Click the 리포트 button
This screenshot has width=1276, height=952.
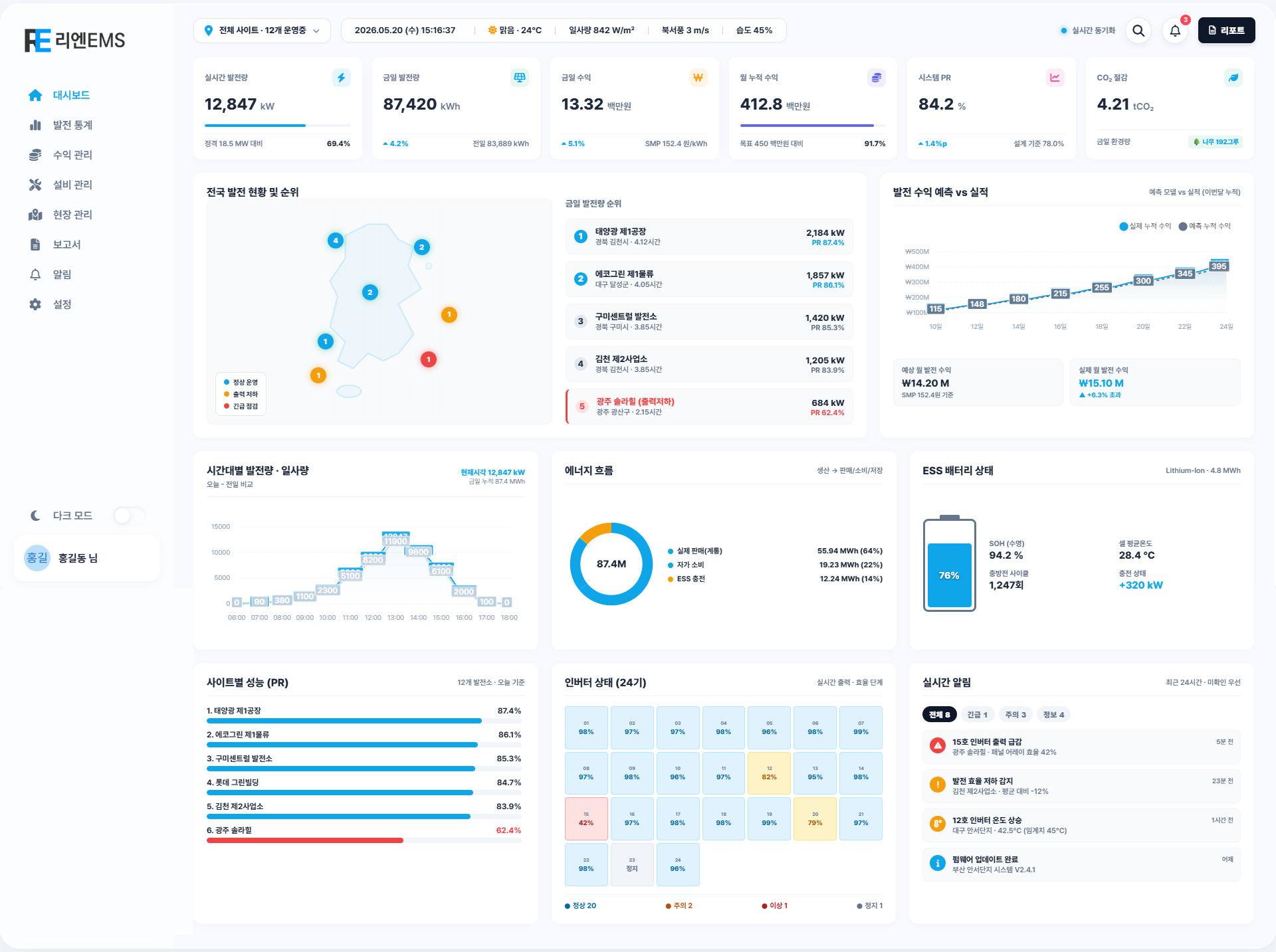coord(1226,31)
